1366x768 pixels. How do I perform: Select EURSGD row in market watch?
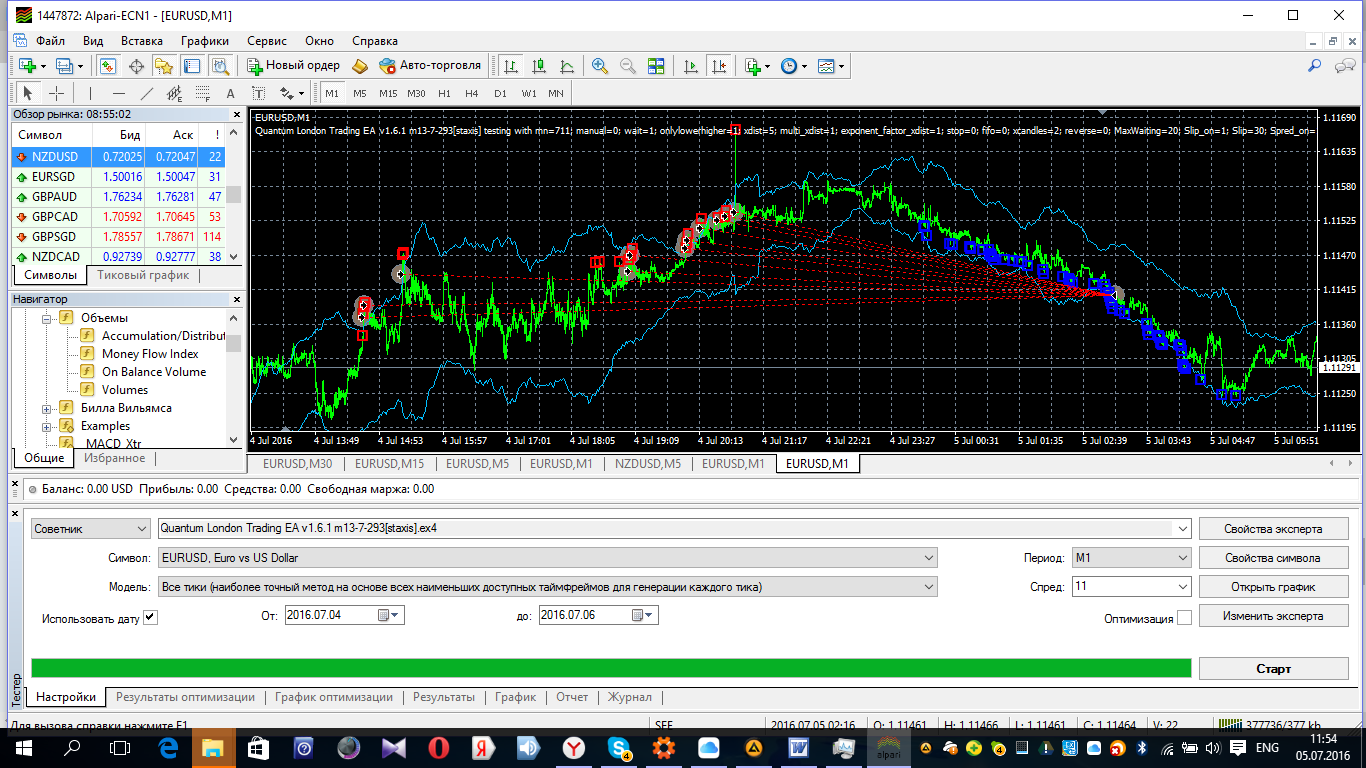pos(118,177)
